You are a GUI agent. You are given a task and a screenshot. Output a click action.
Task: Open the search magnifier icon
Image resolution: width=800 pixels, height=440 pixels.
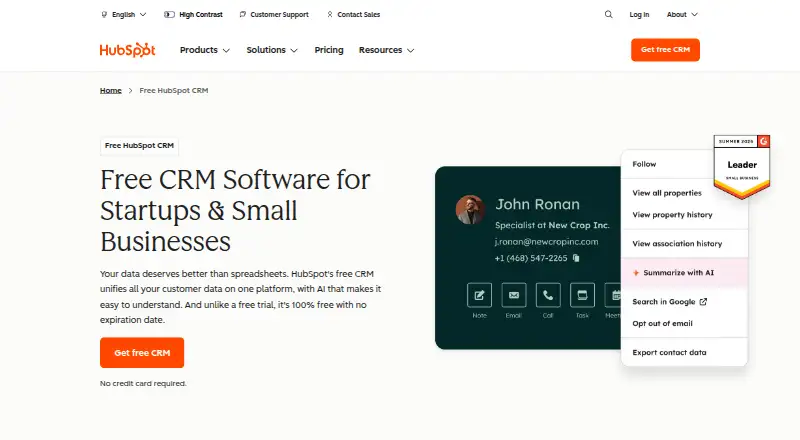point(609,14)
